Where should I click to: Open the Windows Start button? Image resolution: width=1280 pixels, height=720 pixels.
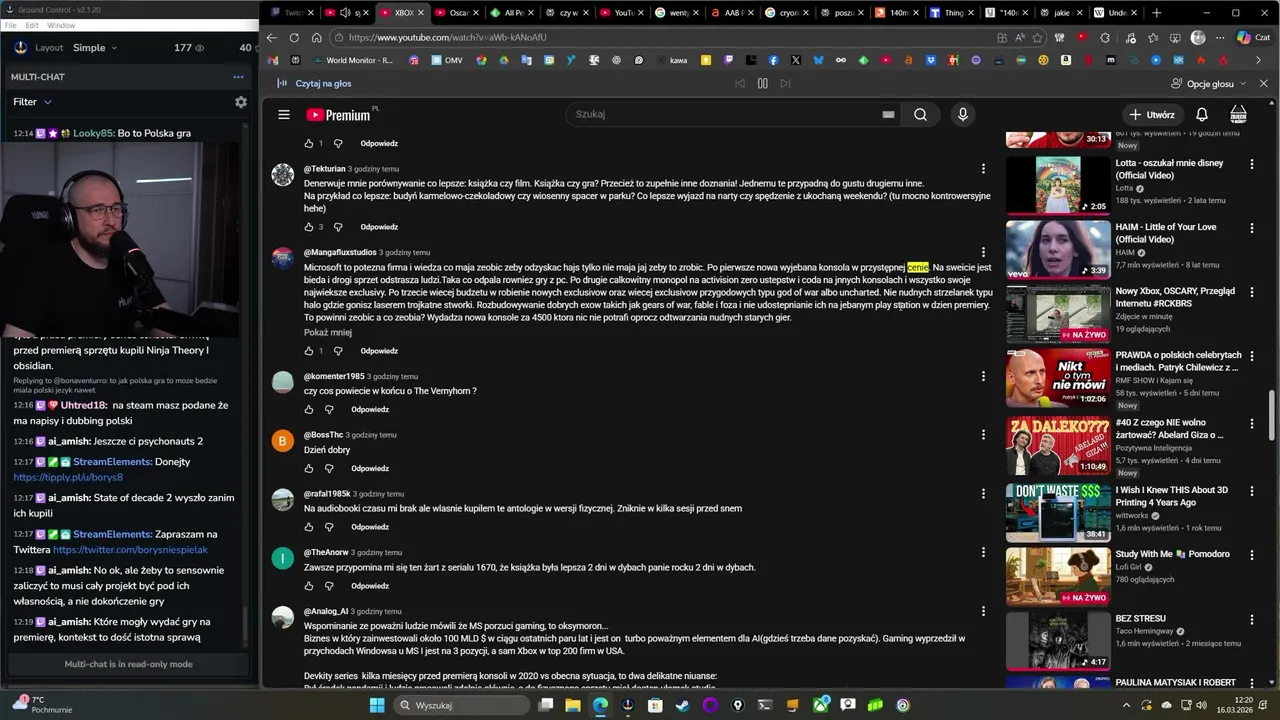(x=377, y=705)
